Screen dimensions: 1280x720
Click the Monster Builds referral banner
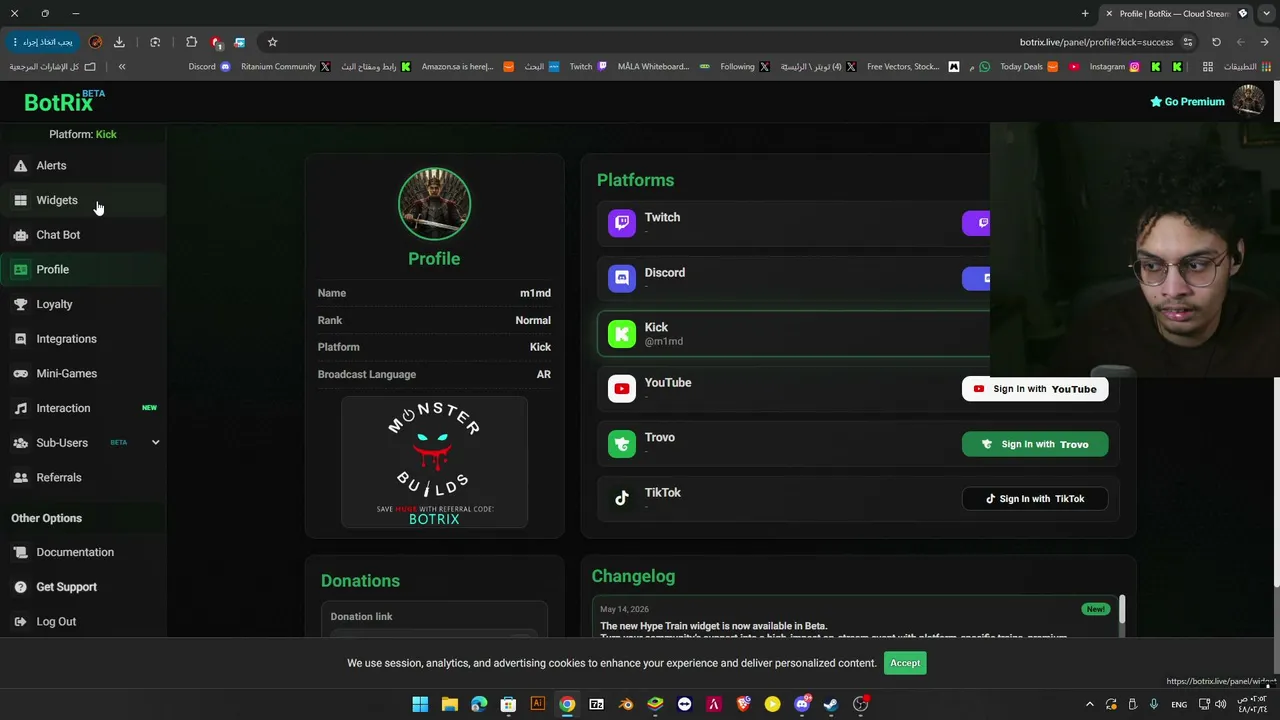click(x=434, y=462)
